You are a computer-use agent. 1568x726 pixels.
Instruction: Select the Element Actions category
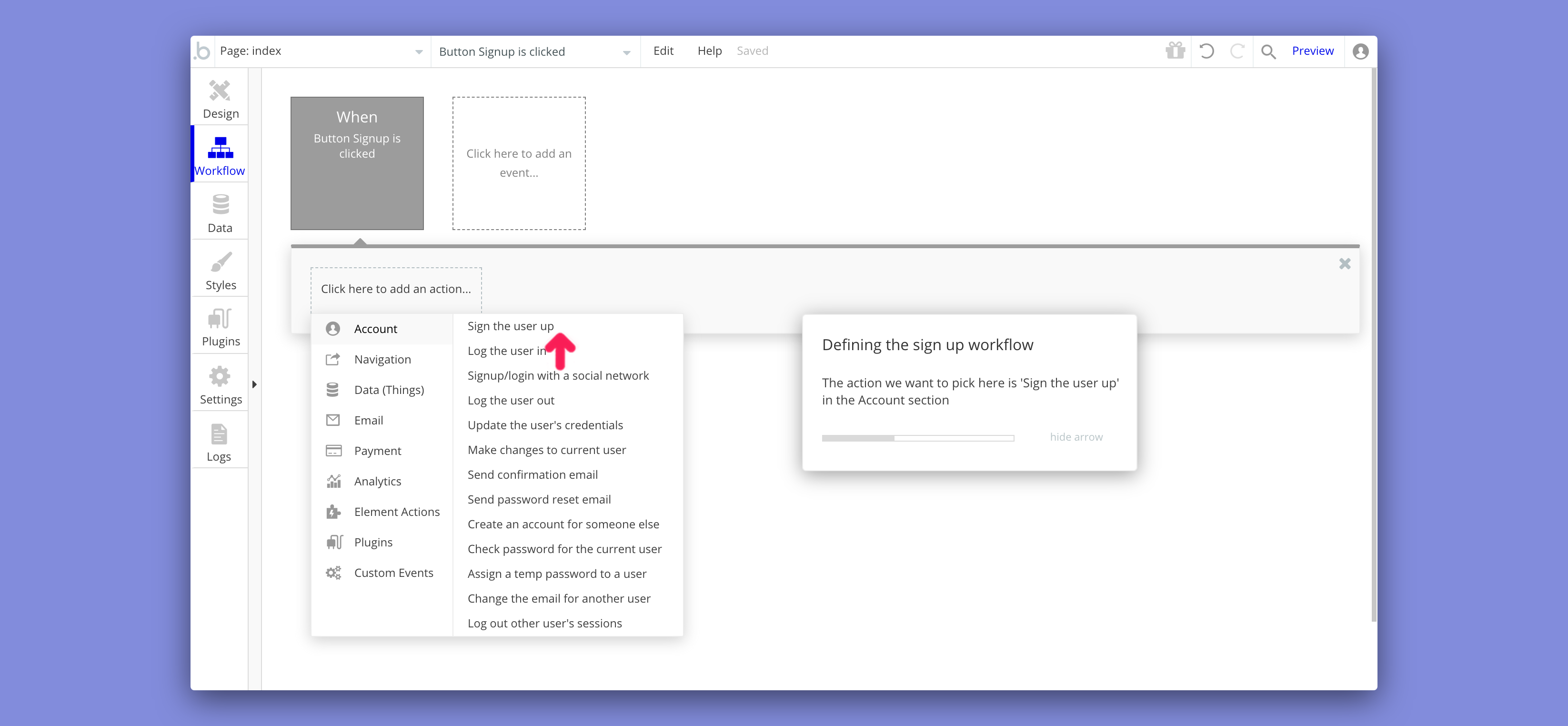[382, 512]
